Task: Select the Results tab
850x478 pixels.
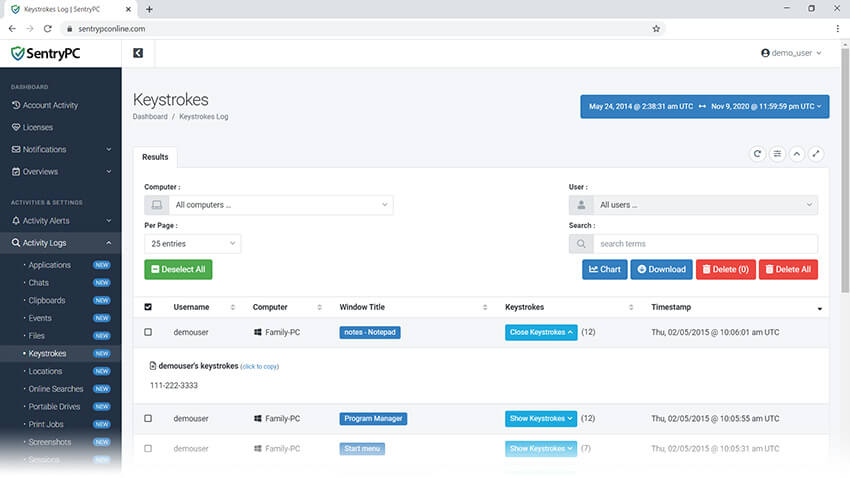Action: click(x=155, y=157)
